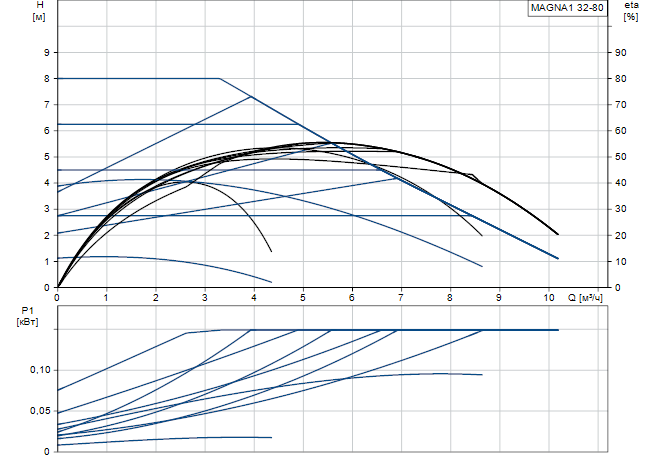Click the 2 tick on Q axis

156,297
